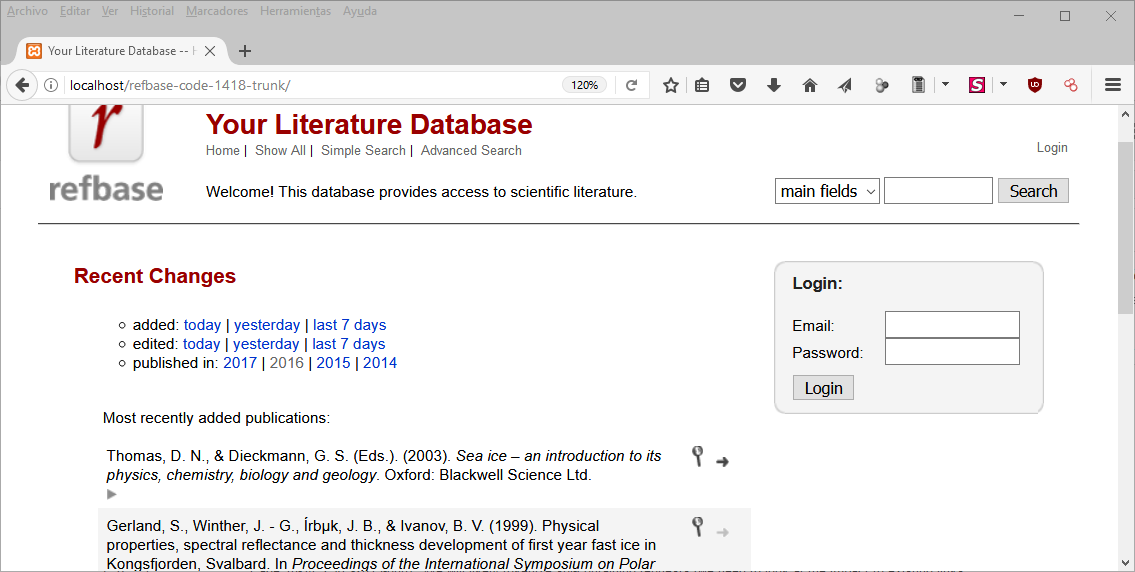Click the paper plane send icon
The height and width of the screenshot is (572, 1135).
(845, 85)
